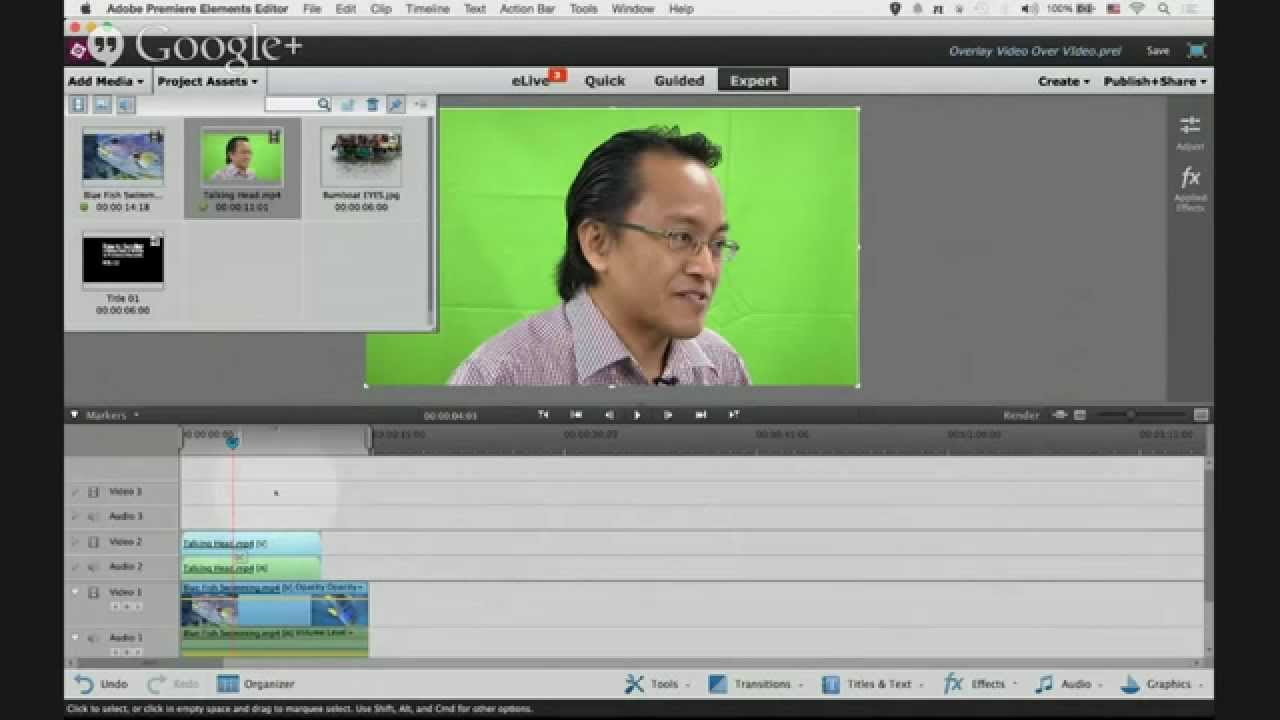The width and height of the screenshot is (1280, 720).
Task: Select the Title 01 thumbnail
Action: pos(123,259)
